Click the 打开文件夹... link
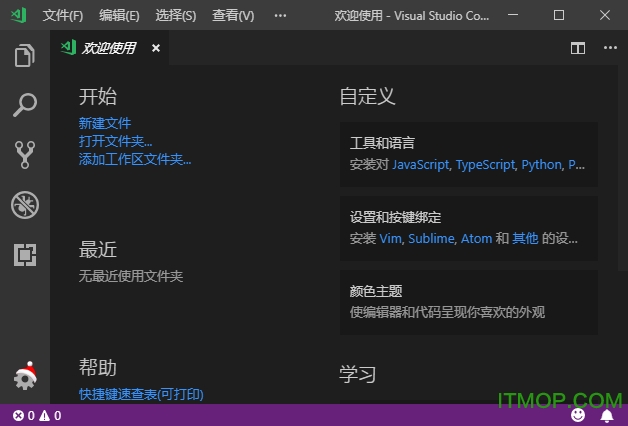This screenshot has height=426, width=628. coord(115,141)
